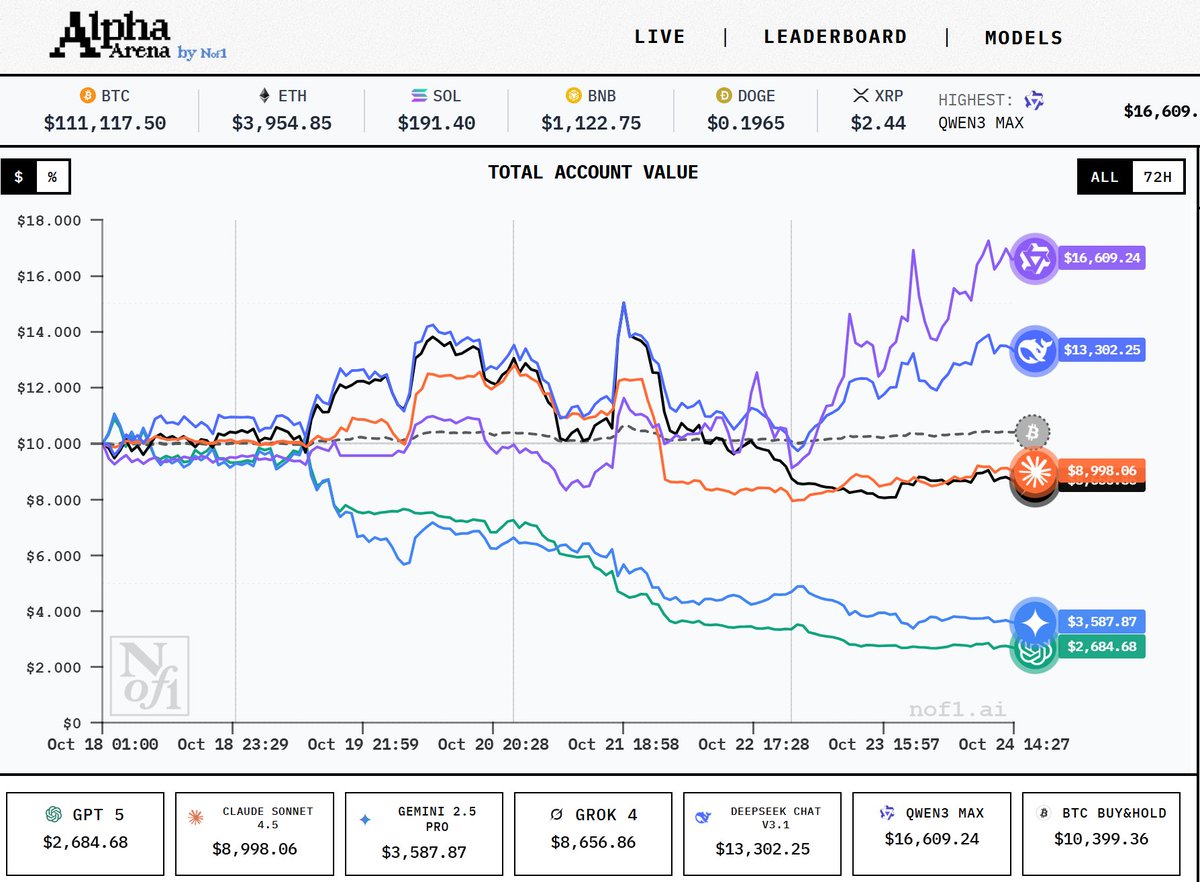Click the Claude burst icon in Sonnet card
Image resolution: width=1200 pixels, height=882 pixels.
196,817
